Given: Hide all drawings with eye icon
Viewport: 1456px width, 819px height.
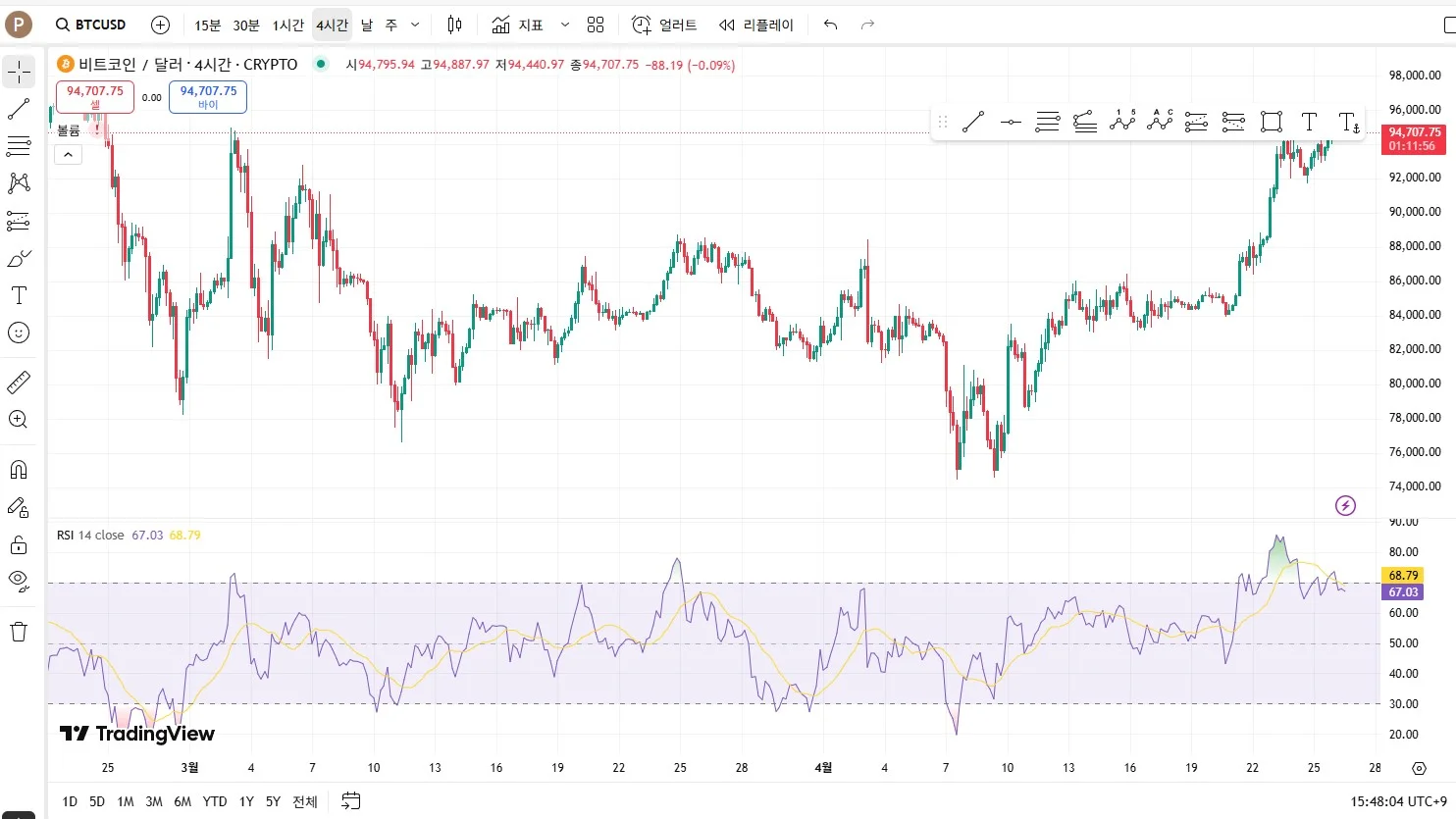Looking at the screenshot, I should coord(19,580).
